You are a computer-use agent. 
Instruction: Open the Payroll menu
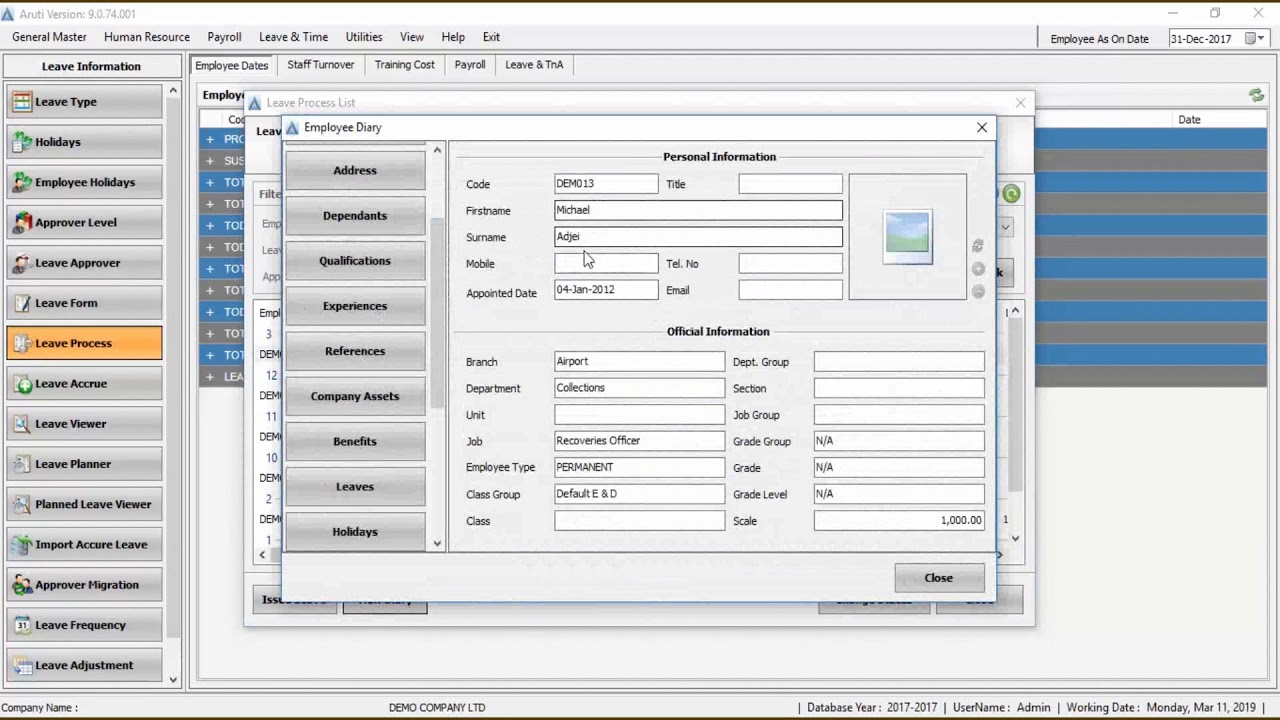[224, 37]
